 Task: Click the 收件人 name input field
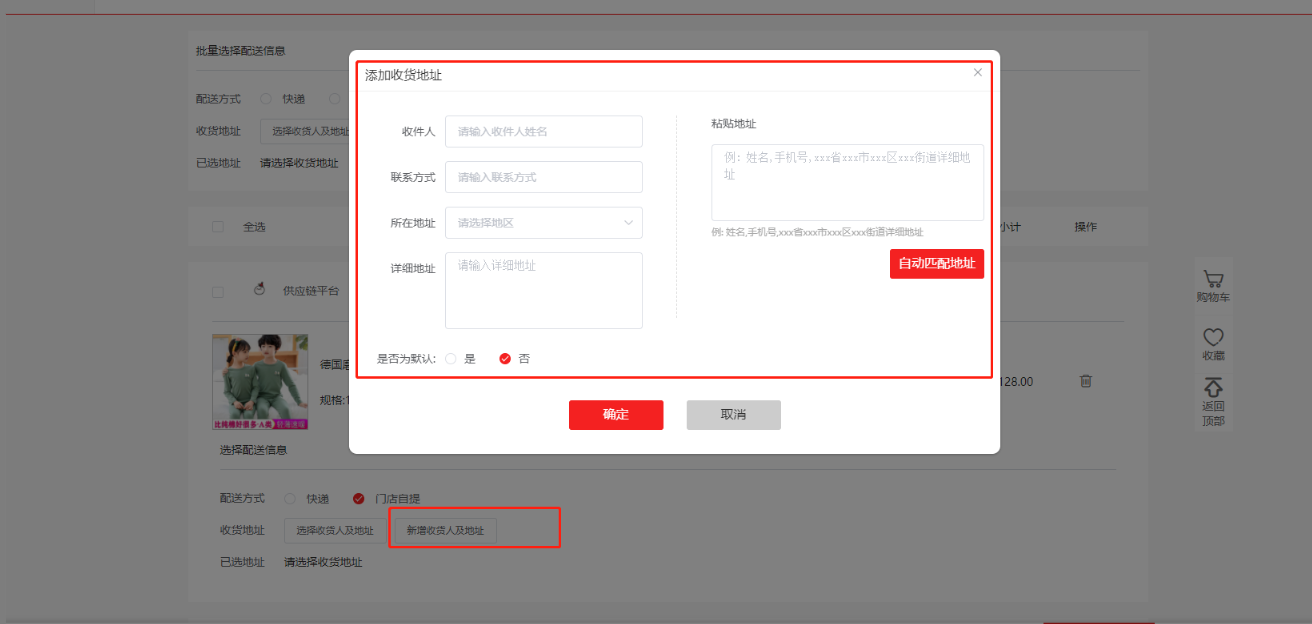543,132
